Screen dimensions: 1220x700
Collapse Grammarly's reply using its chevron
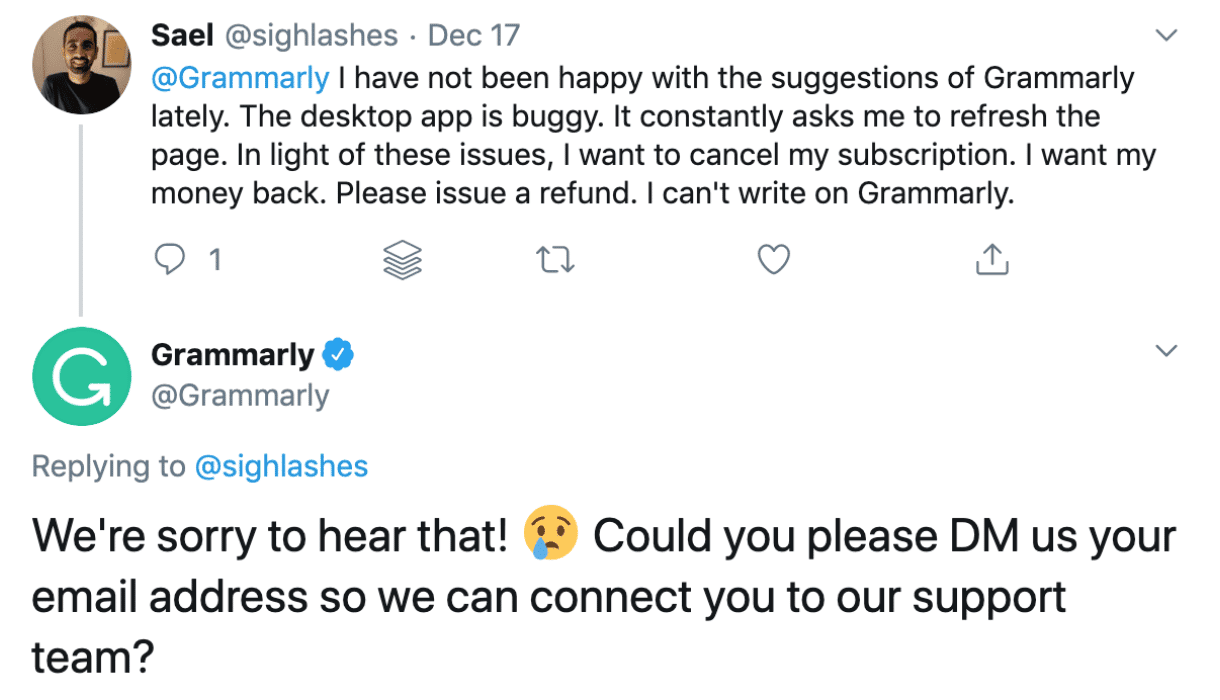(x=1164, y=349)
